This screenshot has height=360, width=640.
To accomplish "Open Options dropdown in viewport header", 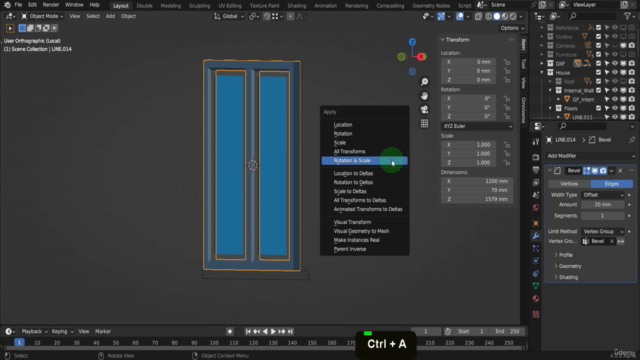I will (512, 28).
